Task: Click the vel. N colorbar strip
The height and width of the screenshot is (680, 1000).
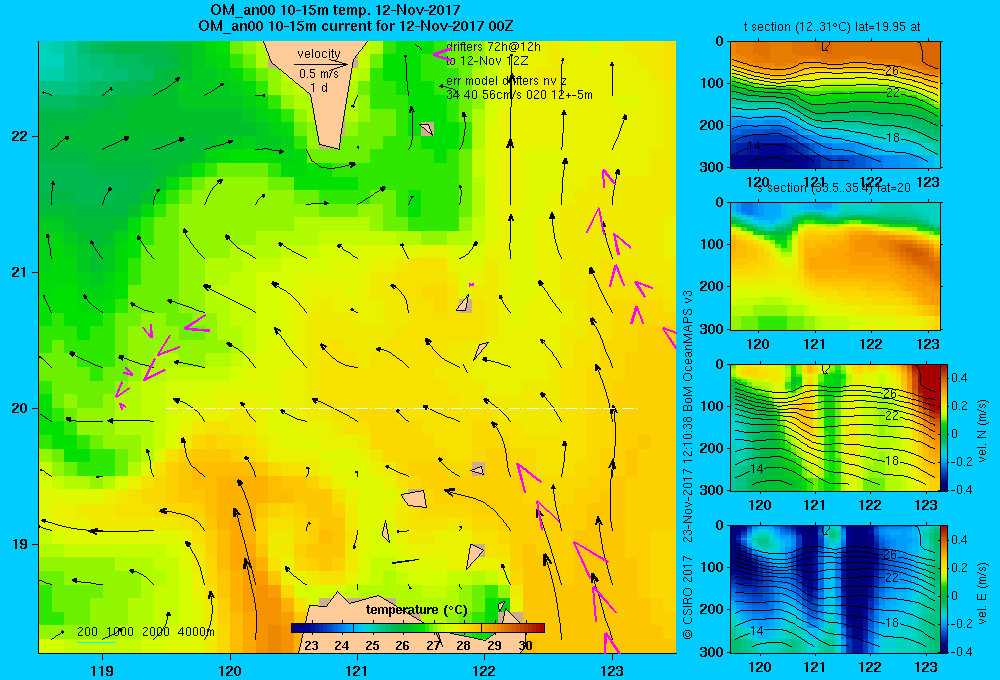Action: click(x=945, y=427)
